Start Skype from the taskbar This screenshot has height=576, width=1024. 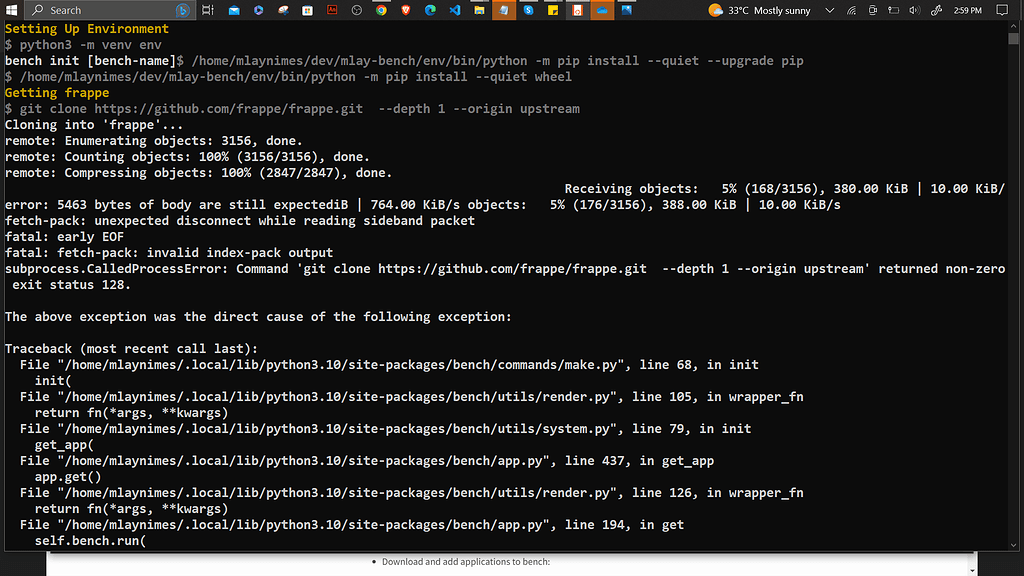tap(528, 9)
